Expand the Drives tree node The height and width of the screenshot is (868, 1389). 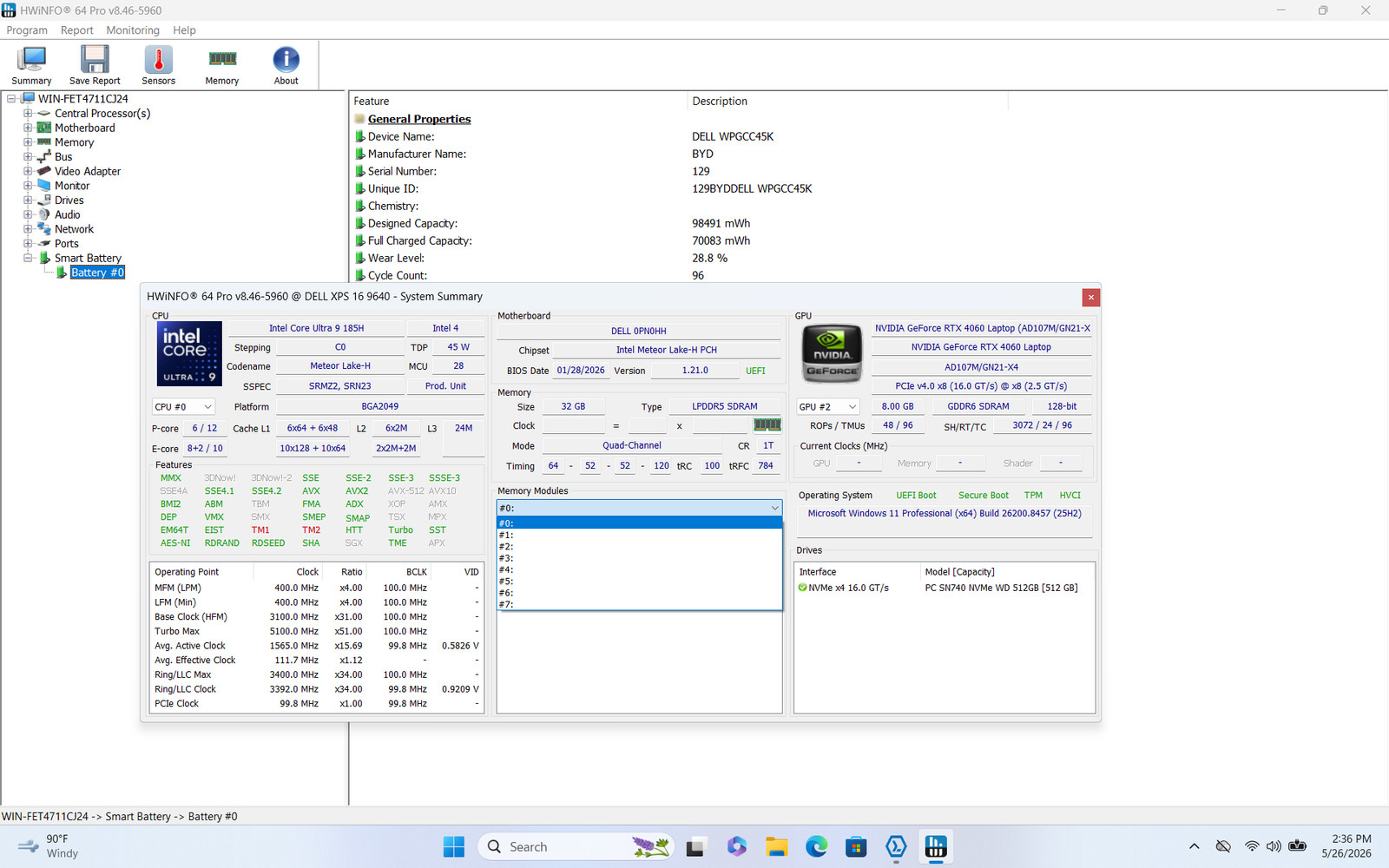click(28, 201)
